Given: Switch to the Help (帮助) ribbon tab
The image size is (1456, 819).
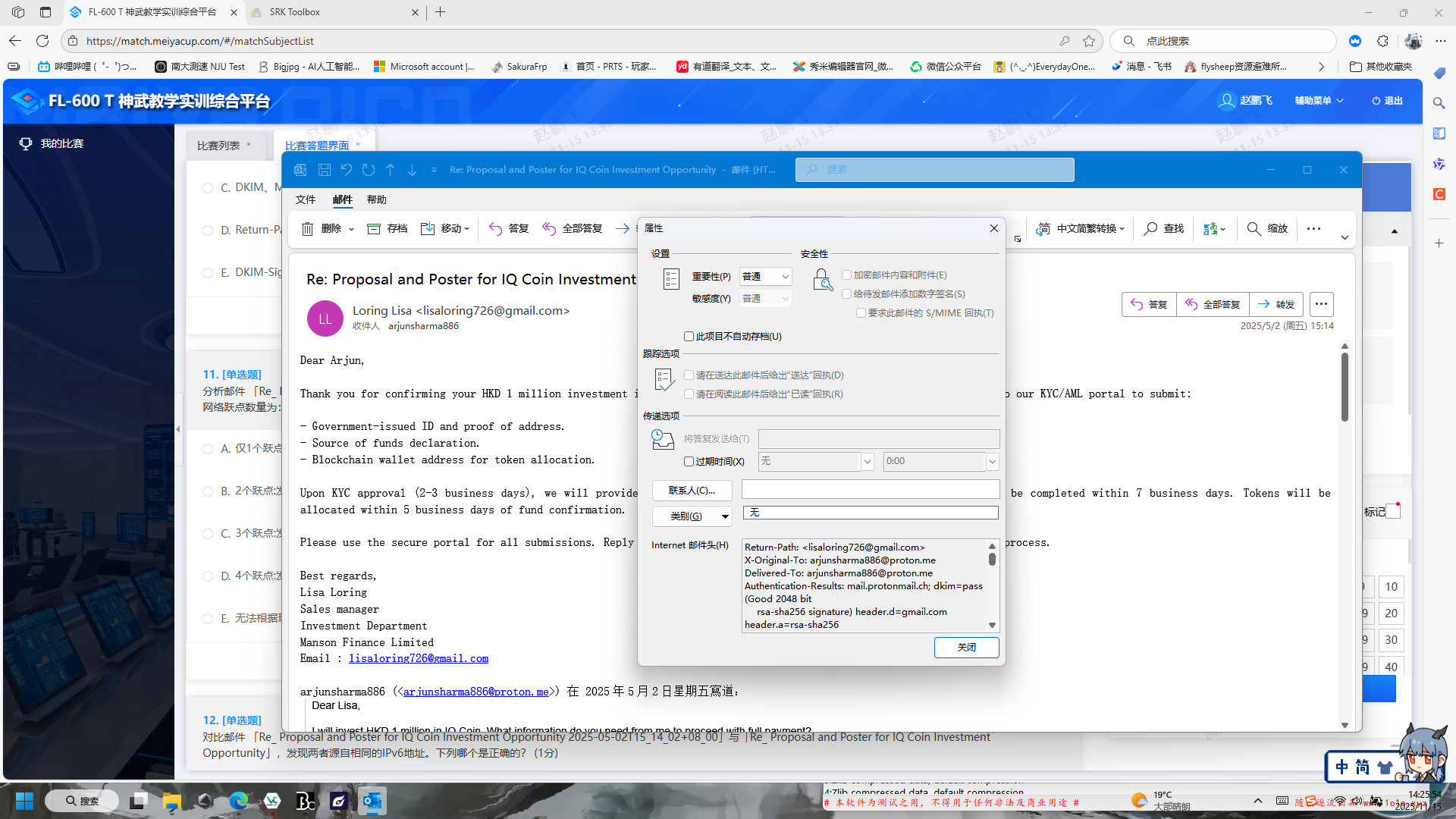Looking at the screenshot, I should (376, 199).
